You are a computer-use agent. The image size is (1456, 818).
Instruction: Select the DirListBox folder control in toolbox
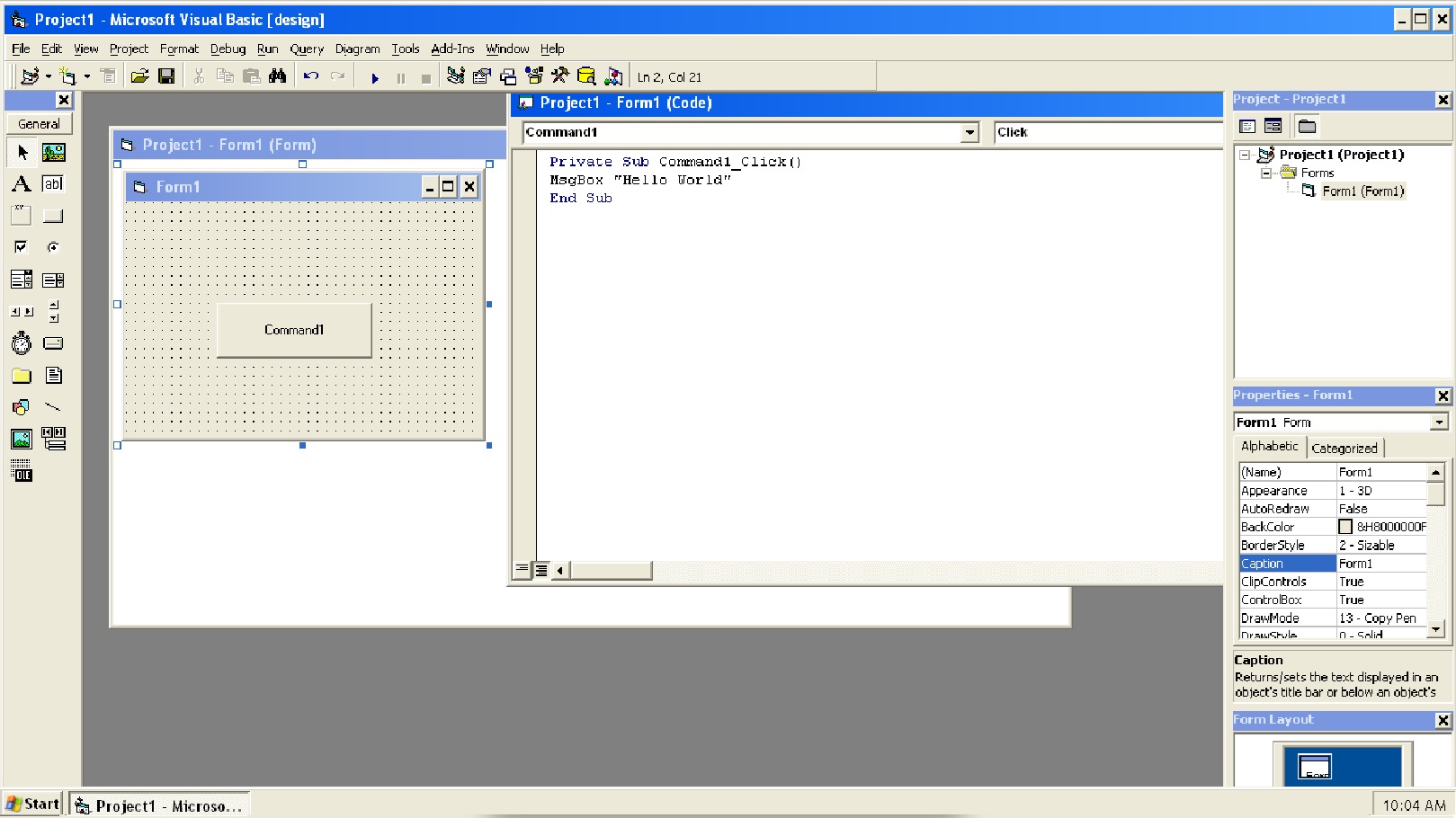point(22,376)
